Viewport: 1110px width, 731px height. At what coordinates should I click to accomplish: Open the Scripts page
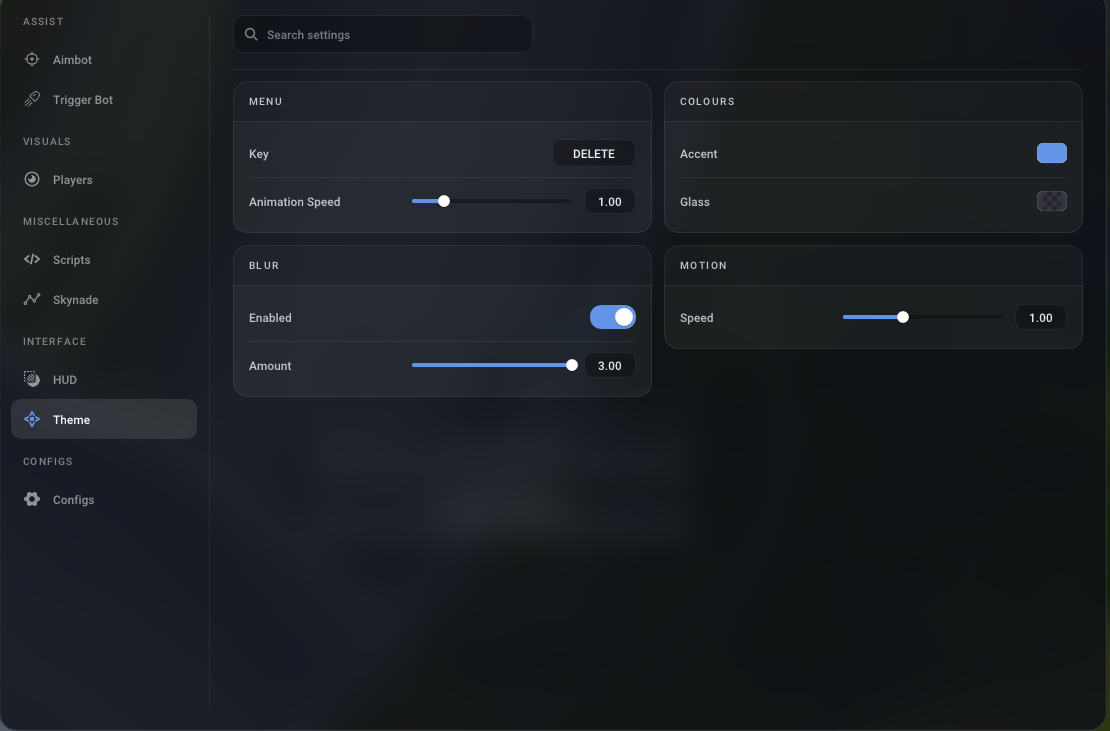point(104,260)
